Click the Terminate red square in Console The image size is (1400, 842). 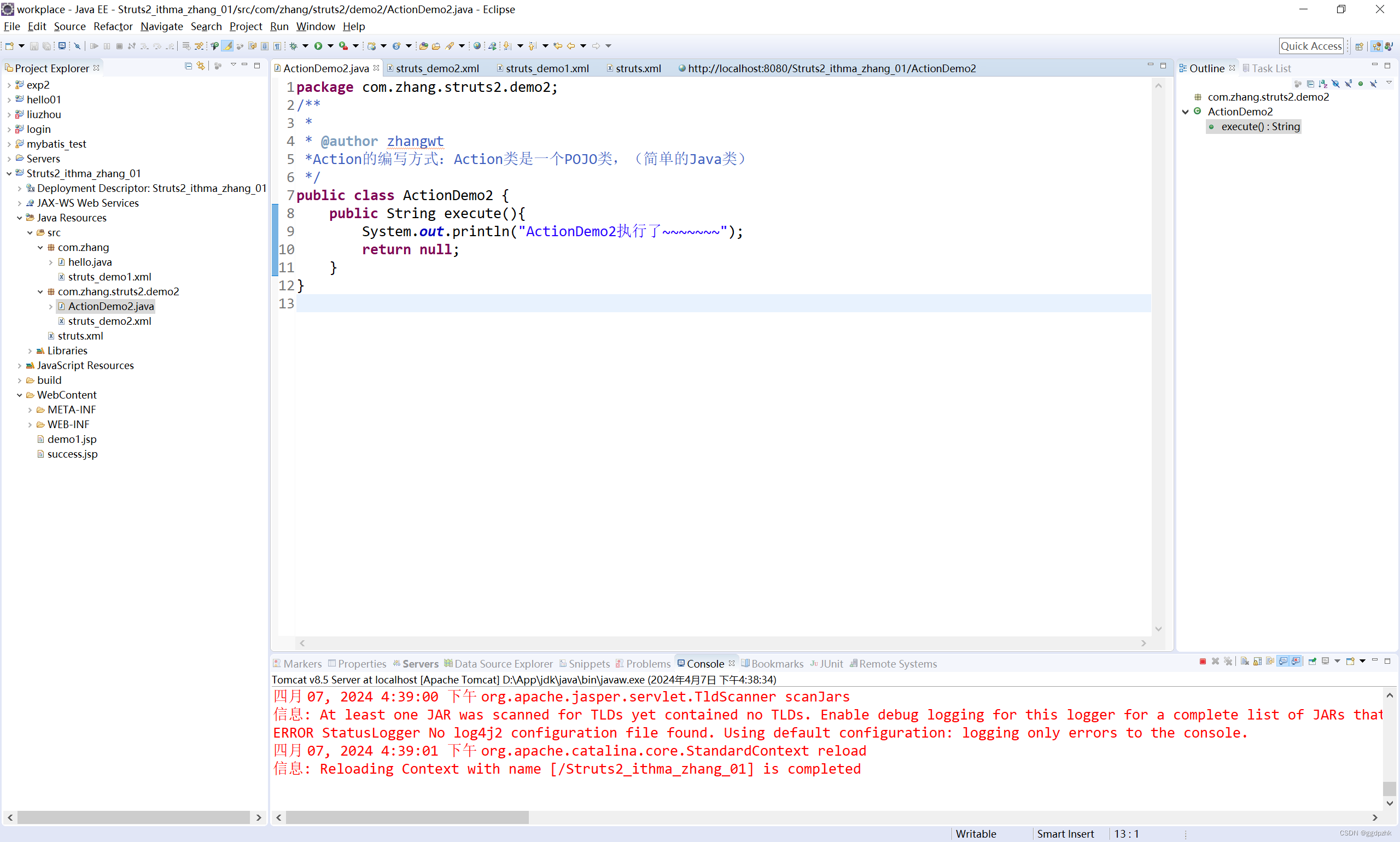(x=1203, y=661)
